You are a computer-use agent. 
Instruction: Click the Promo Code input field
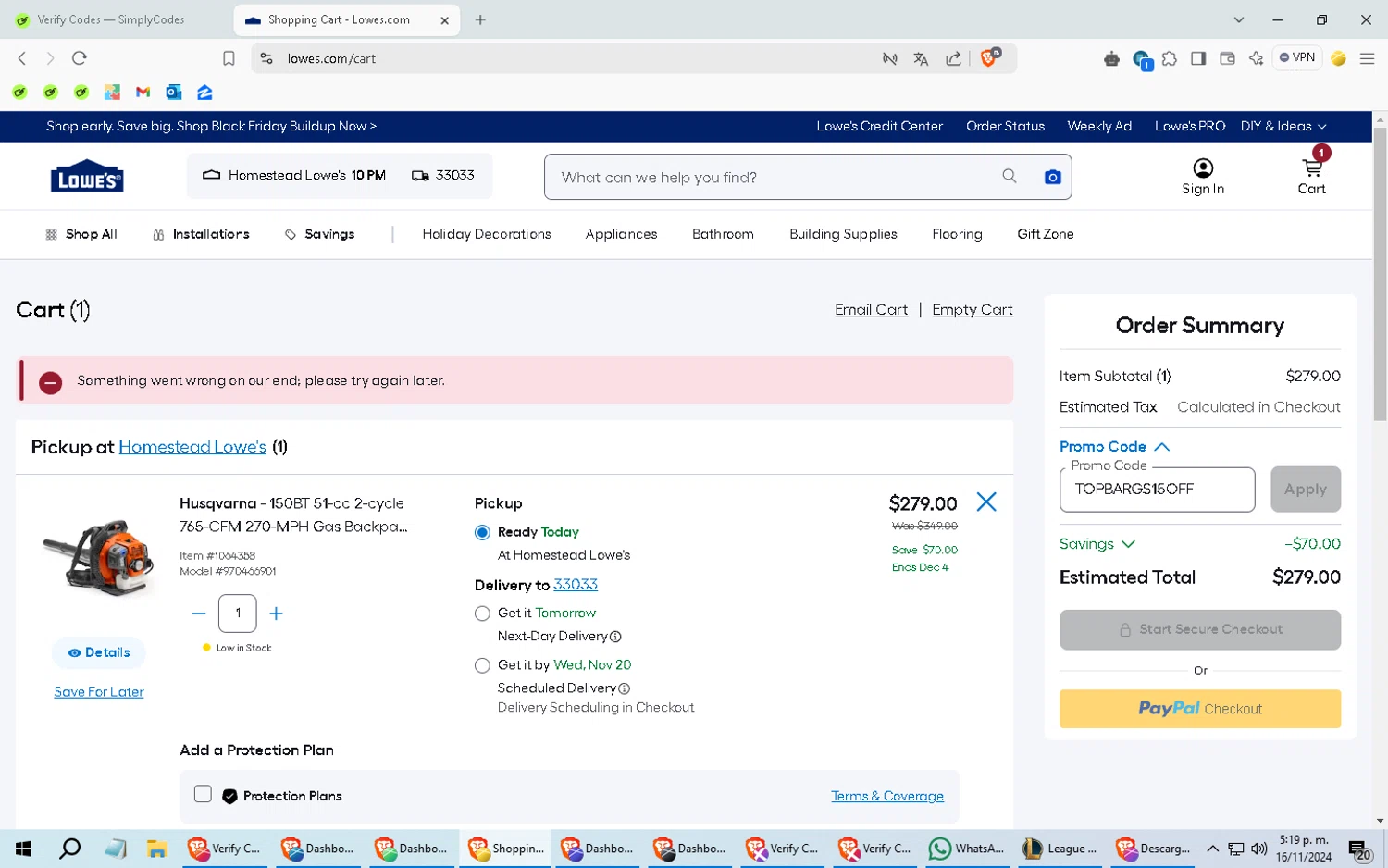(x=1157, y=490)
